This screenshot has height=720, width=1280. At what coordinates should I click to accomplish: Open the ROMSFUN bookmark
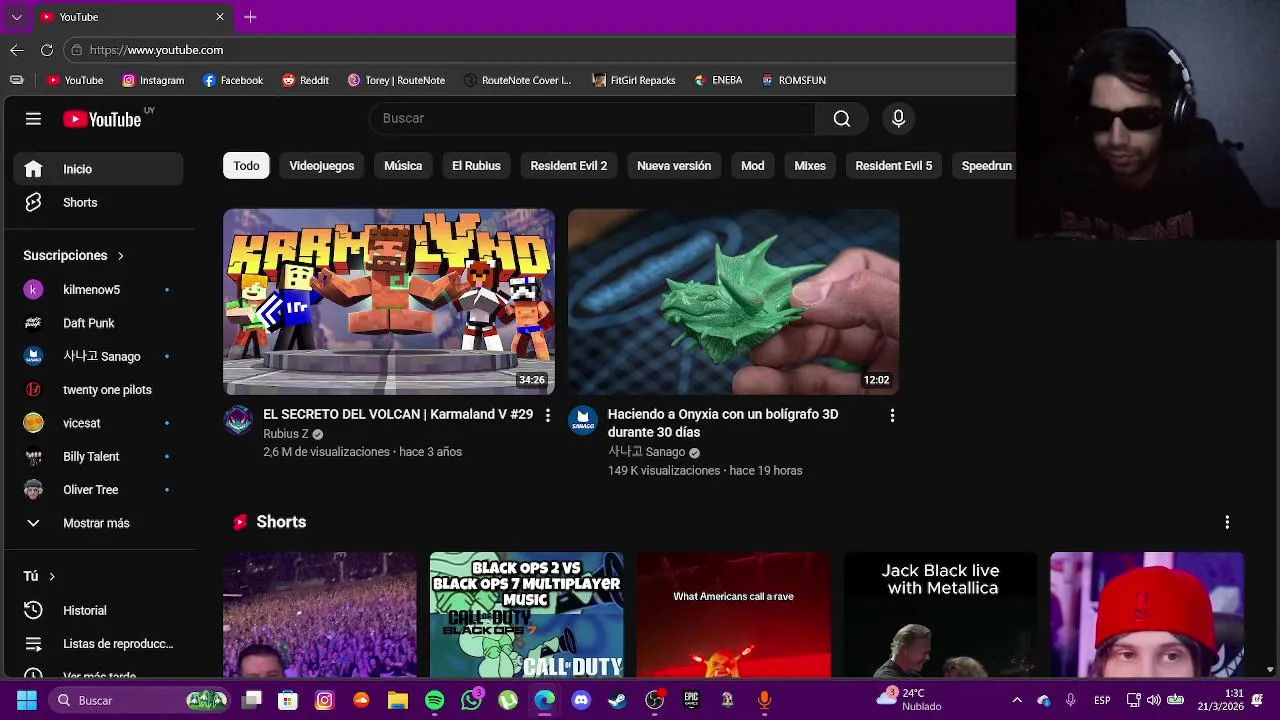coord(794,80)
